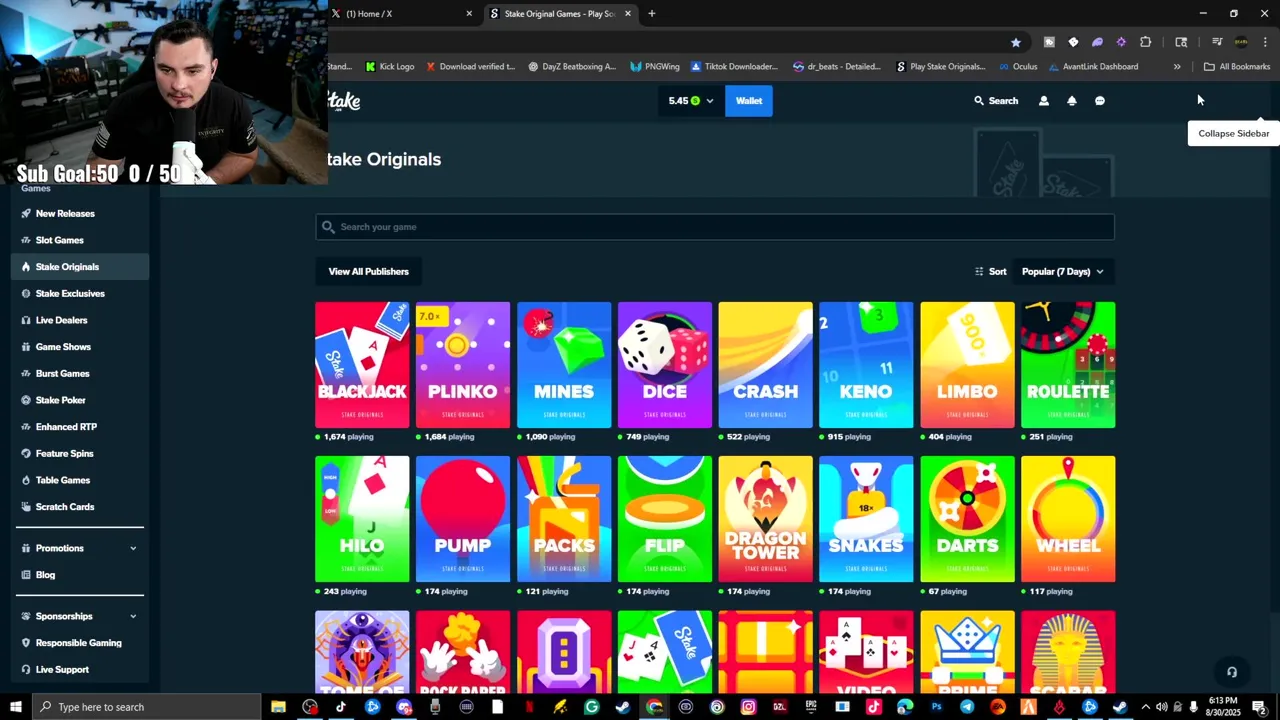Launch the Dice game
The width and height of the screenshot is (1280, 720).
(665, 365)
